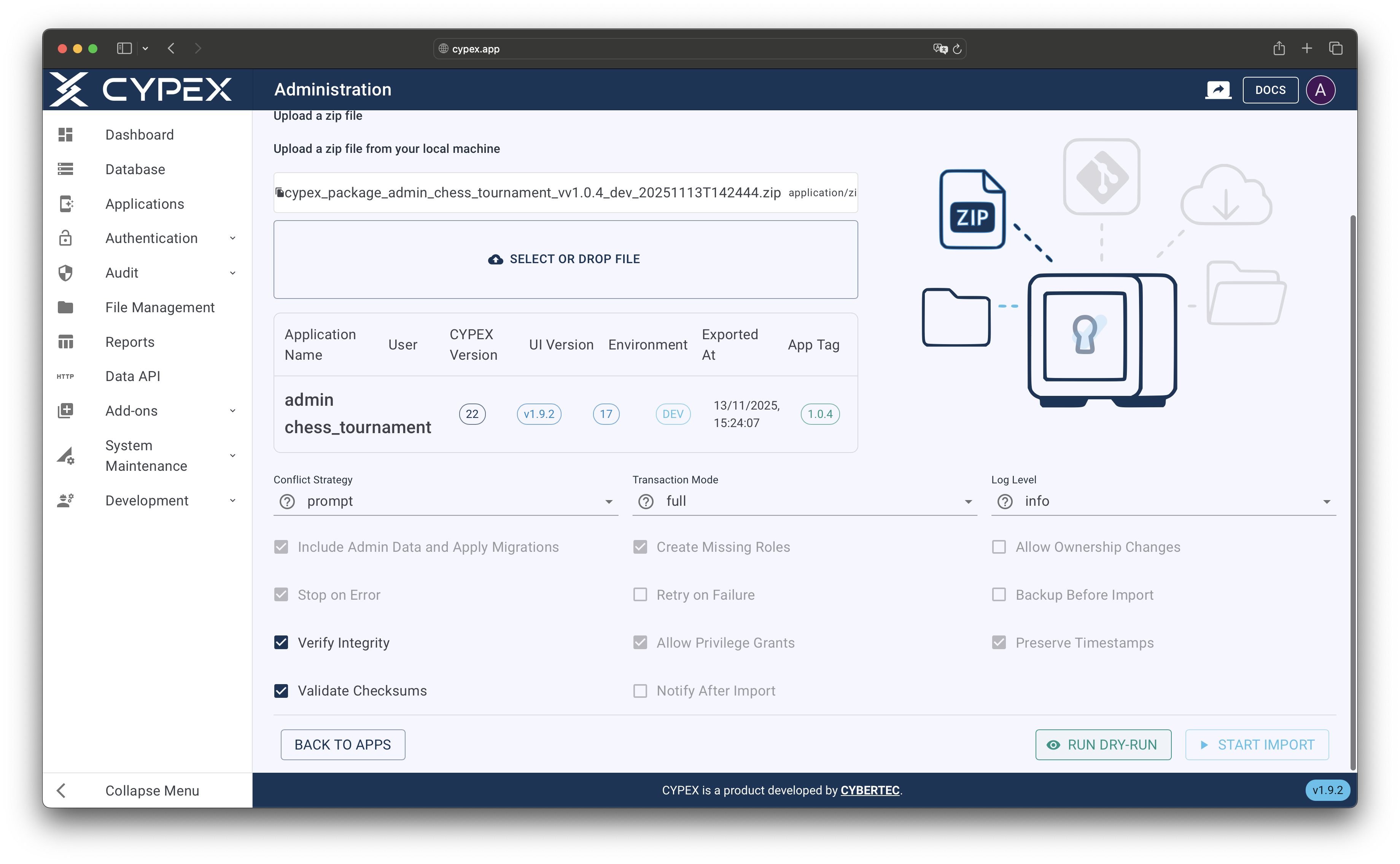Open the Conflict Strategy dropdown

[609, 501]
